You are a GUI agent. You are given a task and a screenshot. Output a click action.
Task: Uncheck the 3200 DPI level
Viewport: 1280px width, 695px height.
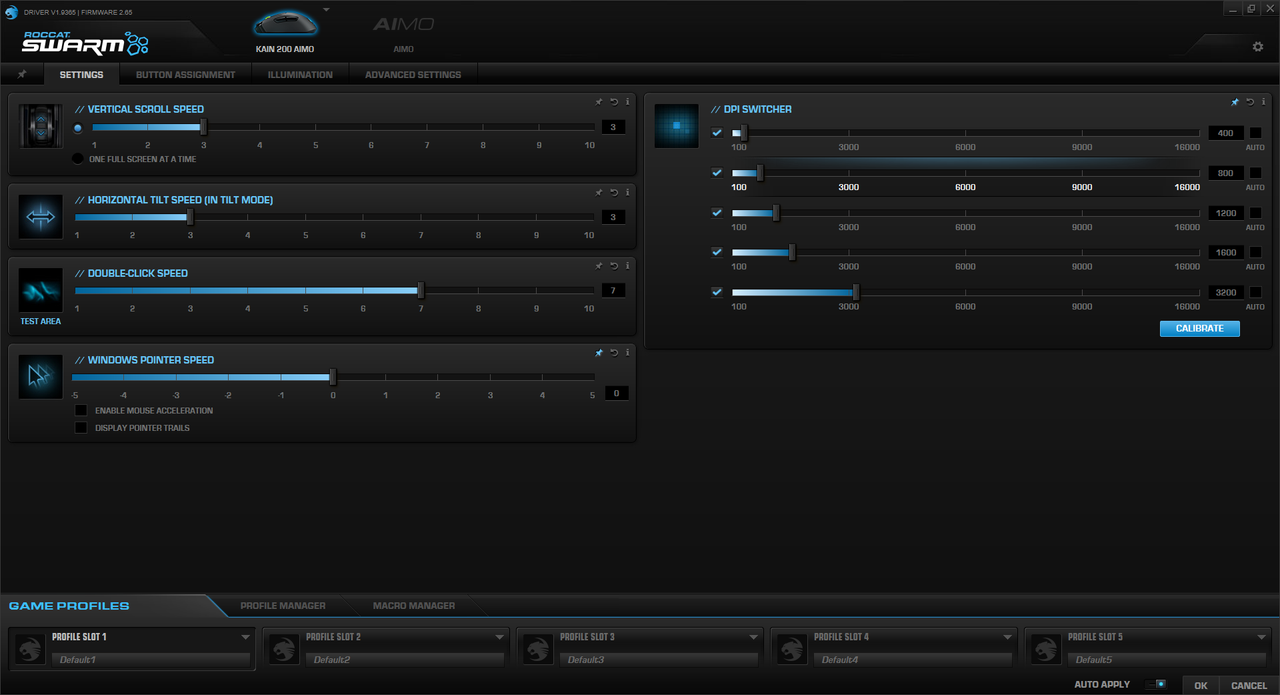(716, 292)
